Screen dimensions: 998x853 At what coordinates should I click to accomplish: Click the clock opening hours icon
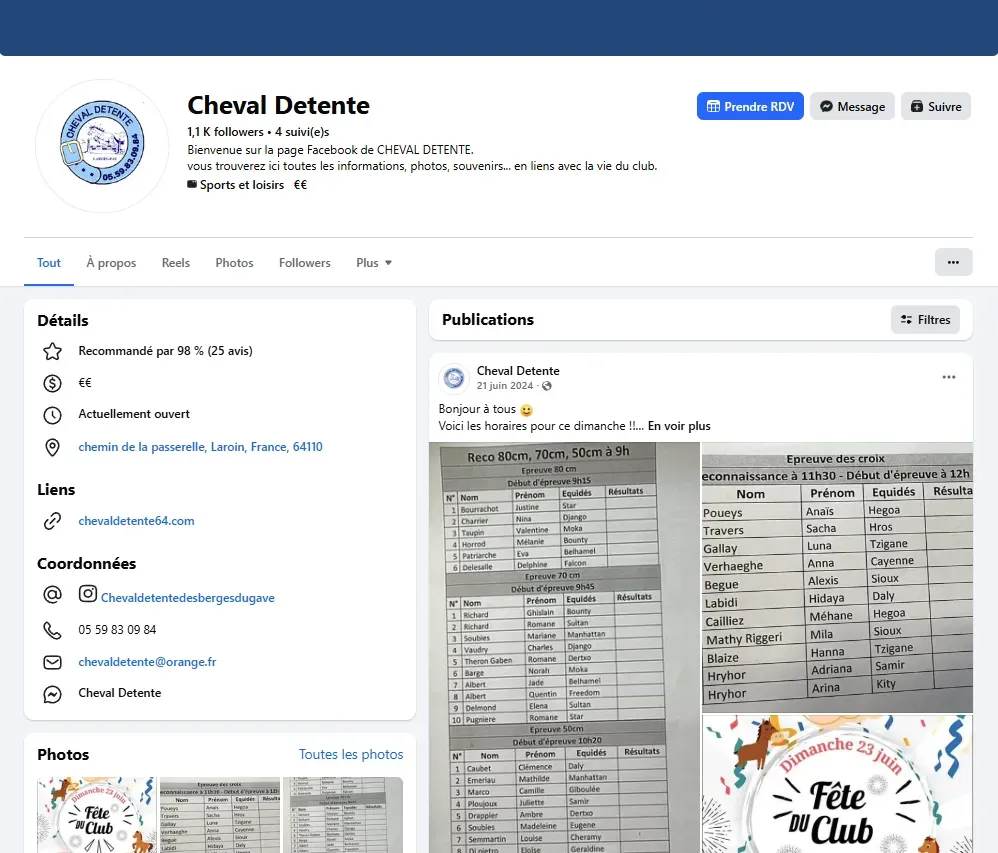(x=52, y=415)
